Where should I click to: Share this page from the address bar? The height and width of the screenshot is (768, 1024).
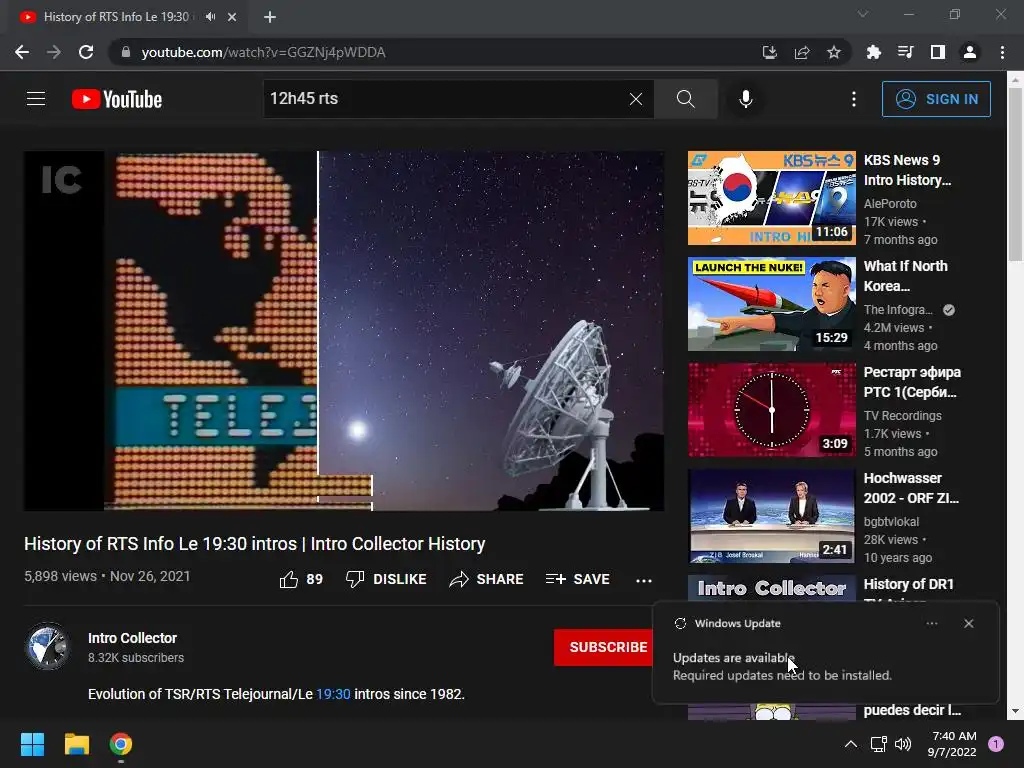tap(801, 52)
